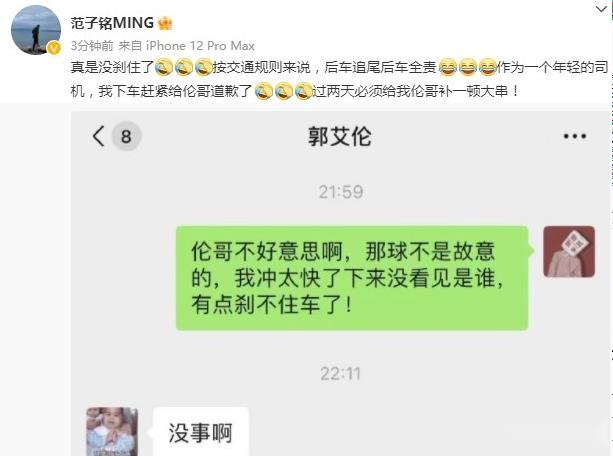Open the 范子铭MING username link
Viewport: 613px width, 456px height.
tap(112, 23)
